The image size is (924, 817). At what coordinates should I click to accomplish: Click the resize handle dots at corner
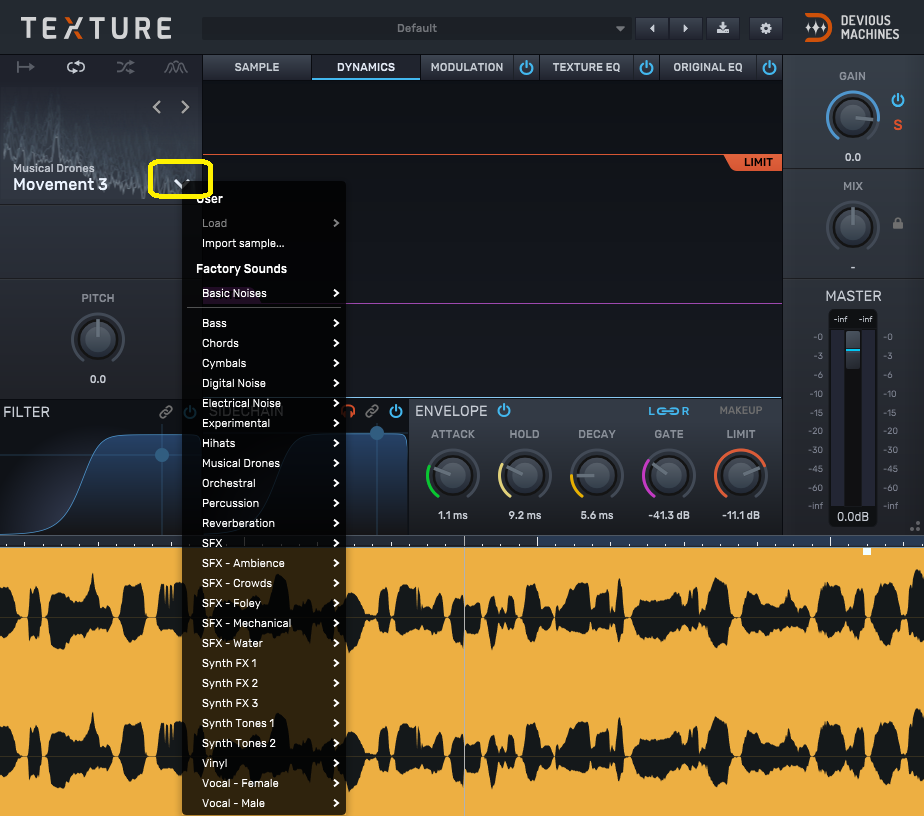coord(915,526)
